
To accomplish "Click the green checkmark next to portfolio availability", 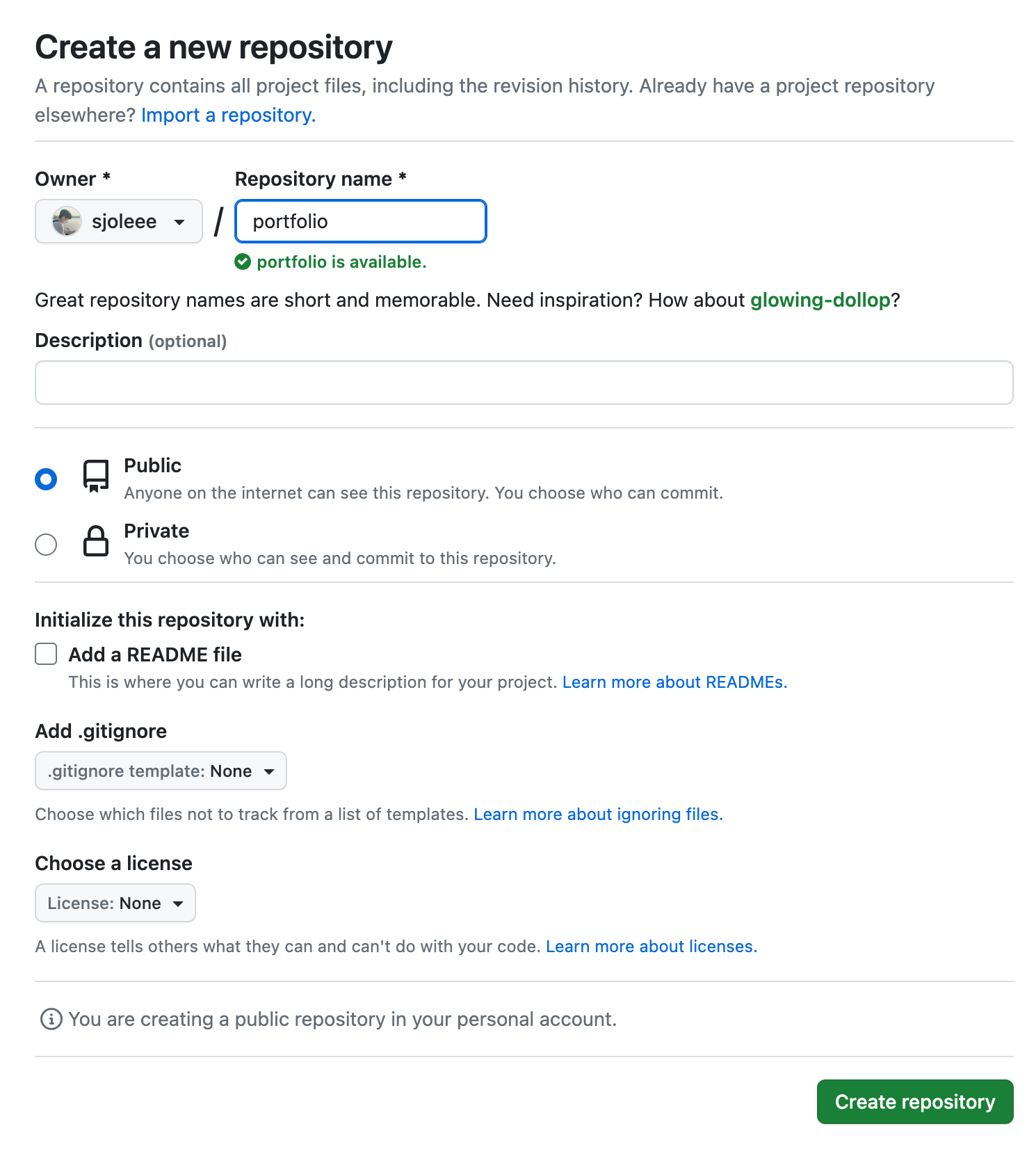I will tap(242, 262).
